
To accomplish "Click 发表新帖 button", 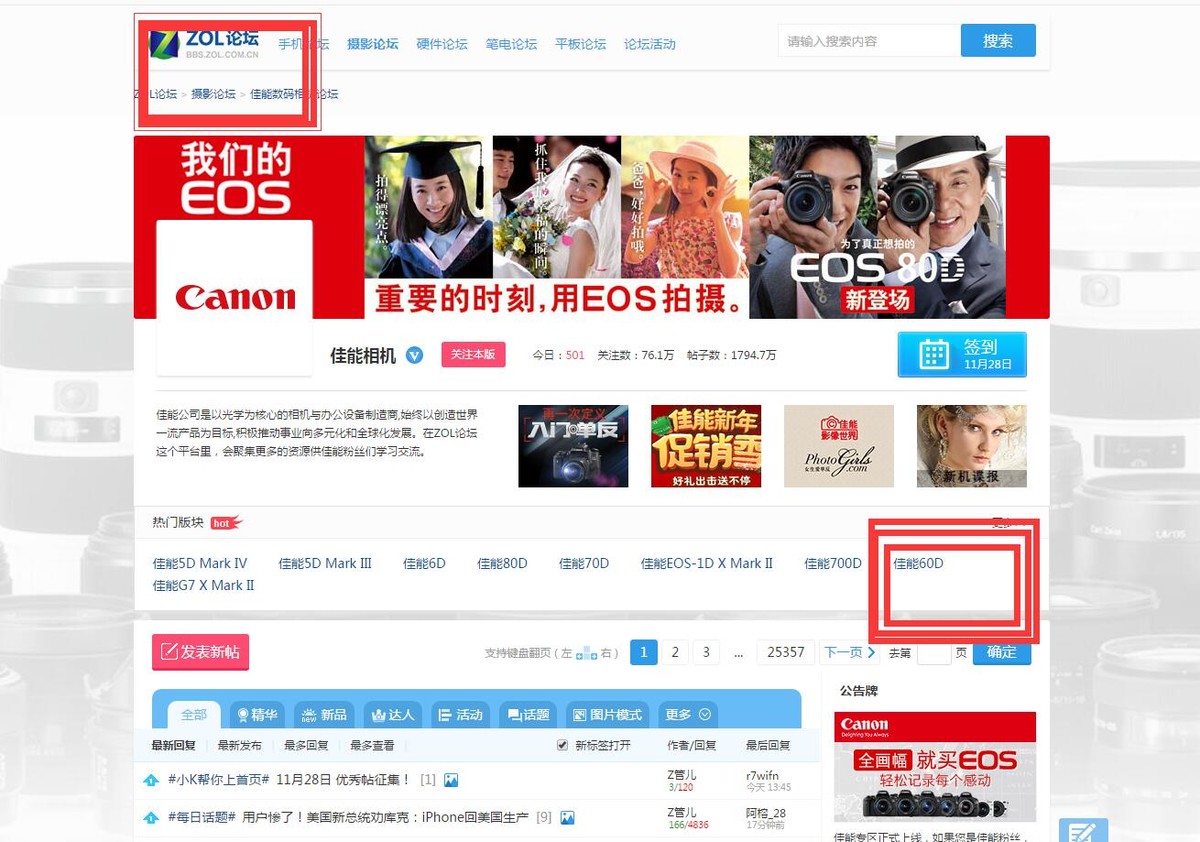I will (201, 652).
